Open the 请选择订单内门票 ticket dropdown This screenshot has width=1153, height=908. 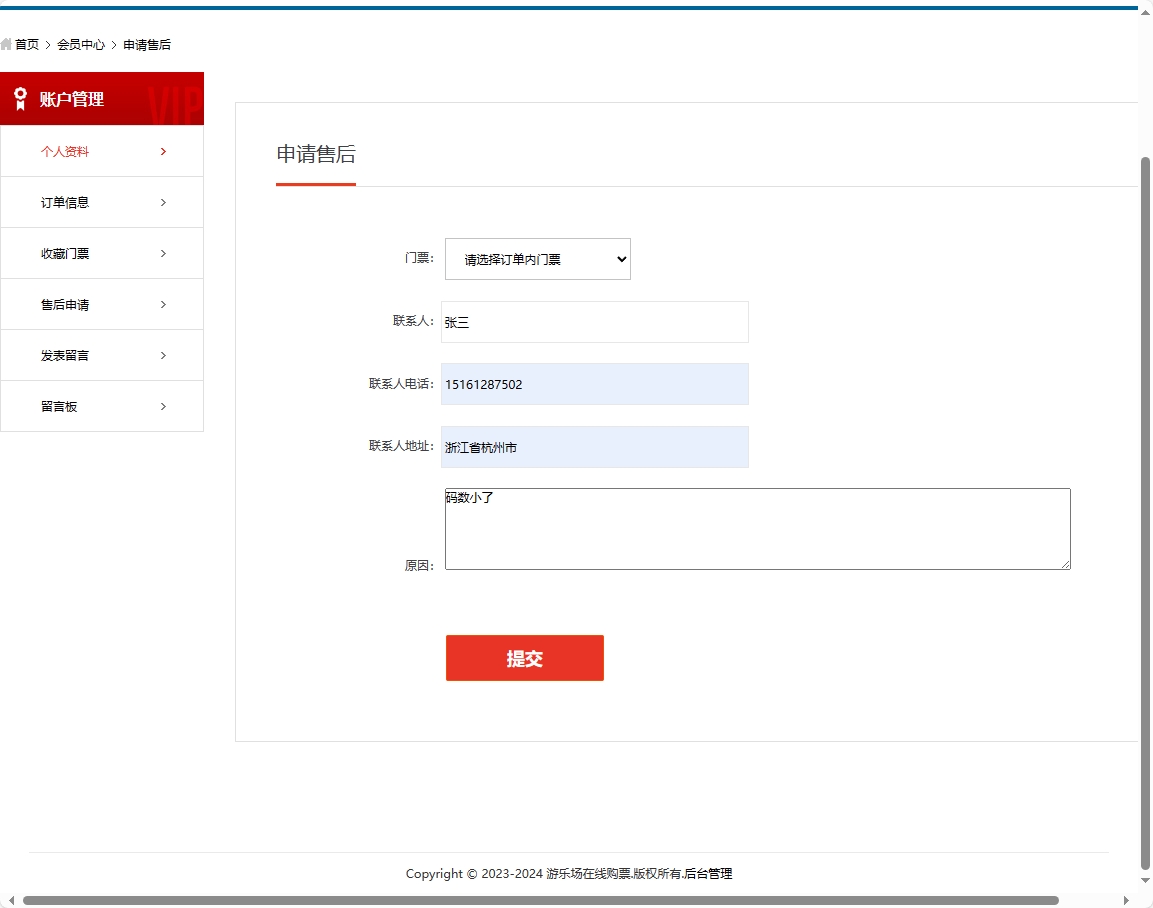coord(537,258)
